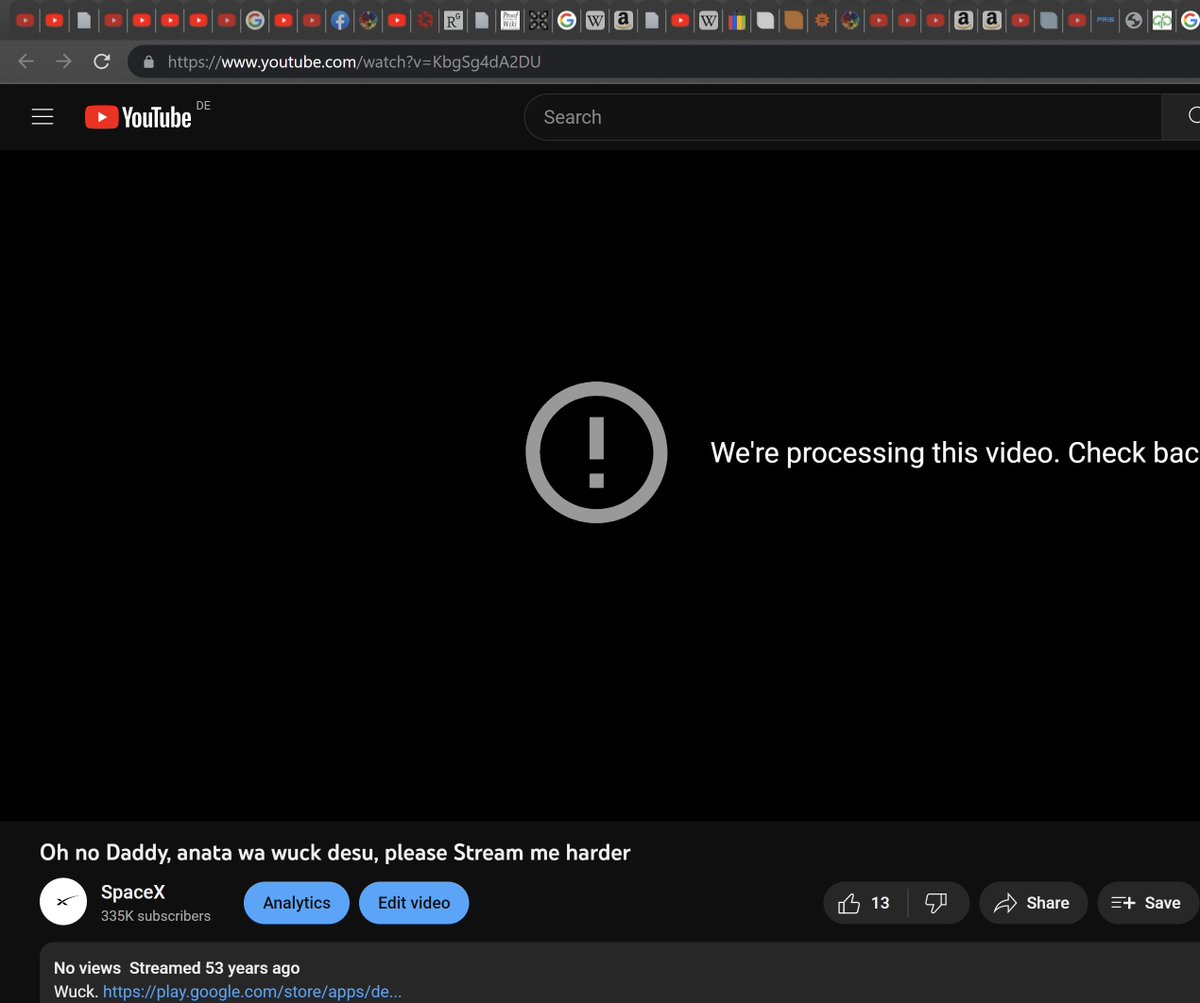The width and height of the screenshot is (1200, 1003).
Task: Switch to the orange sun icon tab
Action: point(822,19)
